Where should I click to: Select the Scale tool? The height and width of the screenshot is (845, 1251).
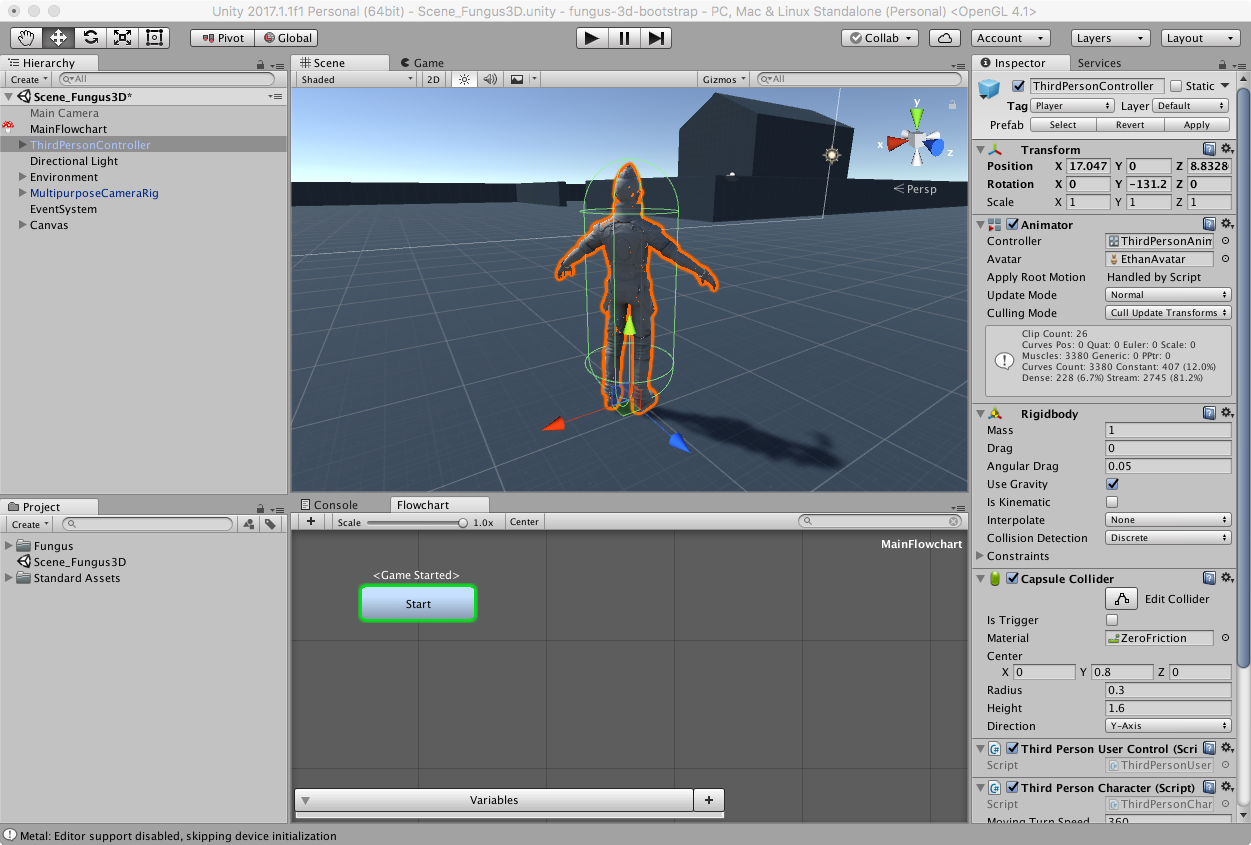pos(122,38)
